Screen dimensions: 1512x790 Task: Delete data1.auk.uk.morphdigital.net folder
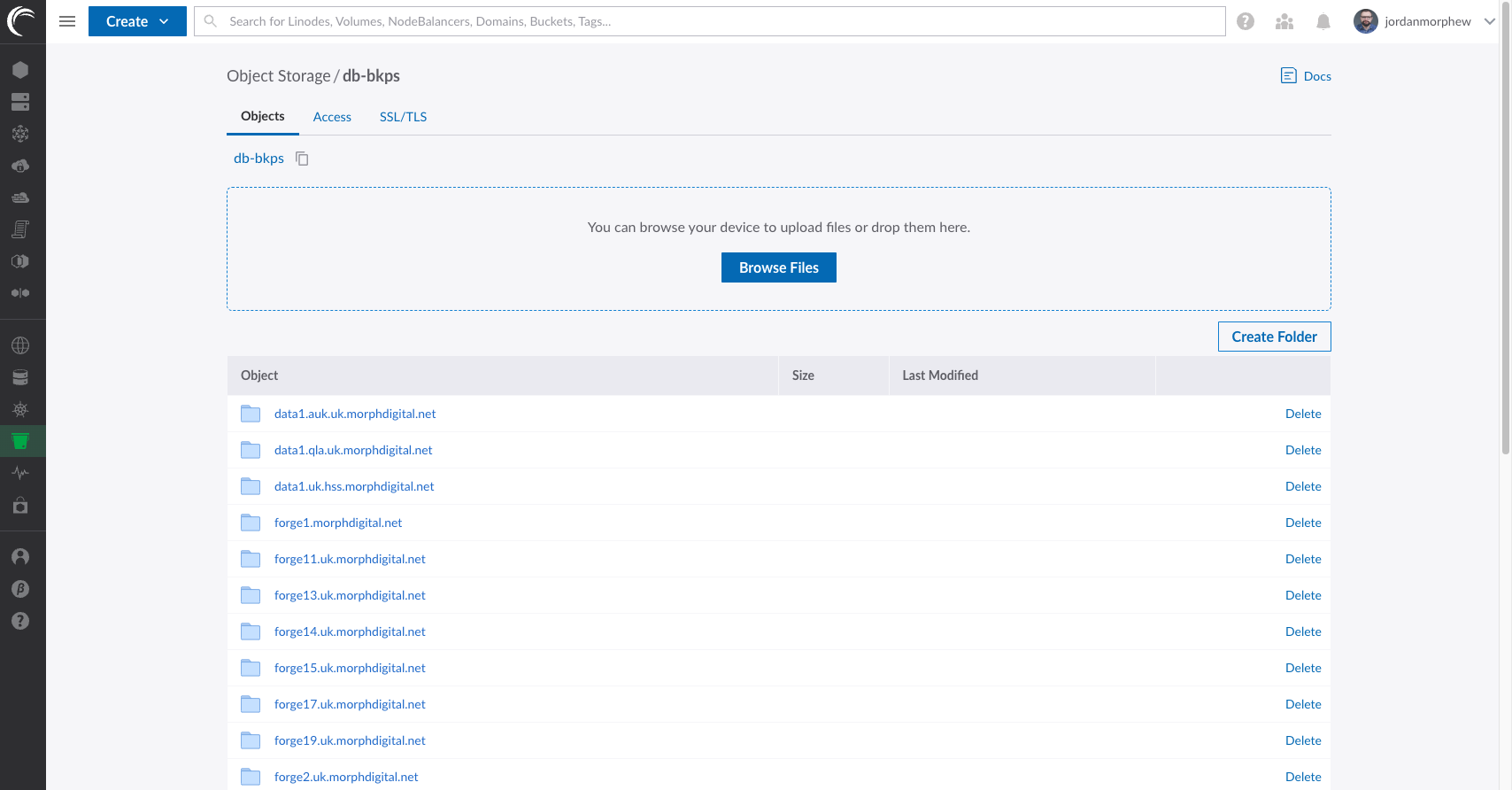point(1303,414)
